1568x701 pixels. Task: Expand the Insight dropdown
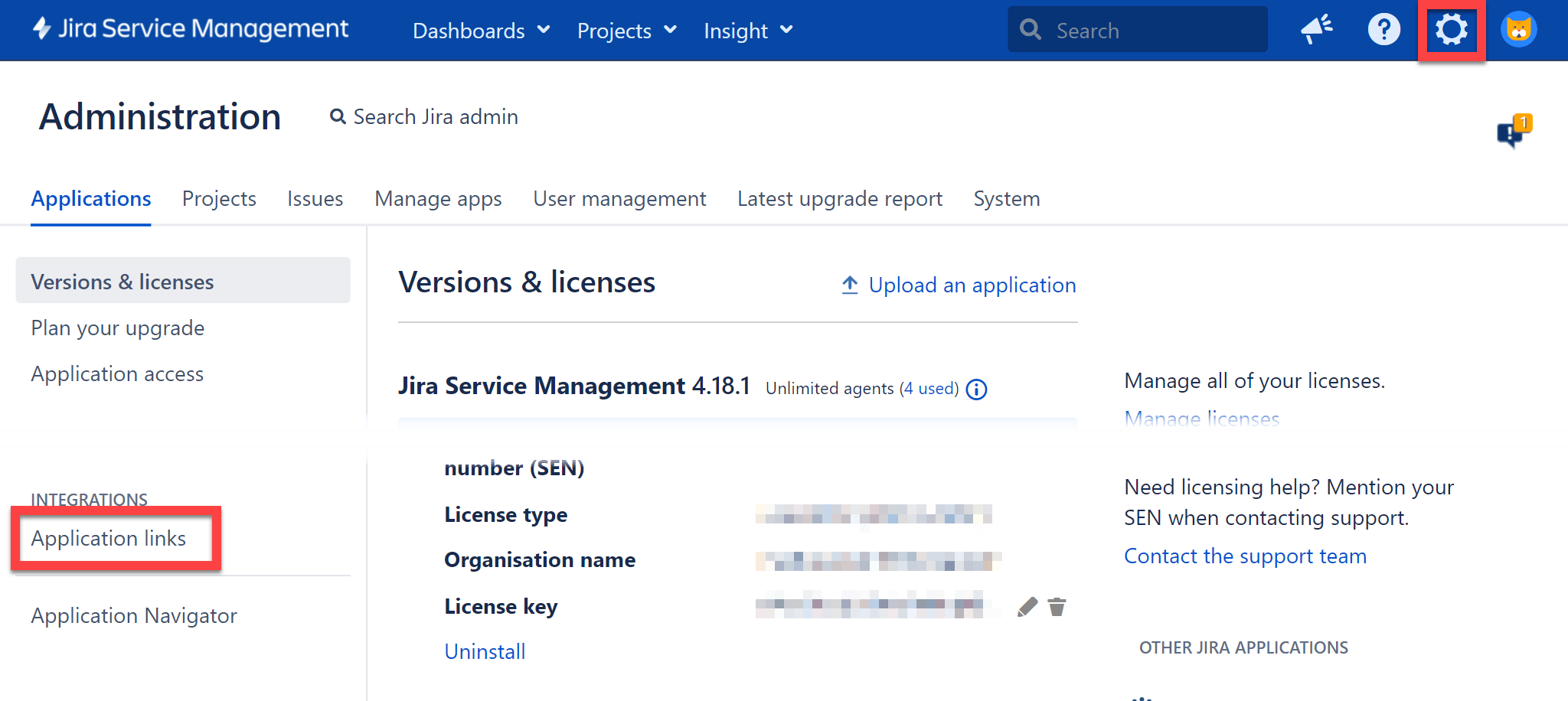[748, 31]
